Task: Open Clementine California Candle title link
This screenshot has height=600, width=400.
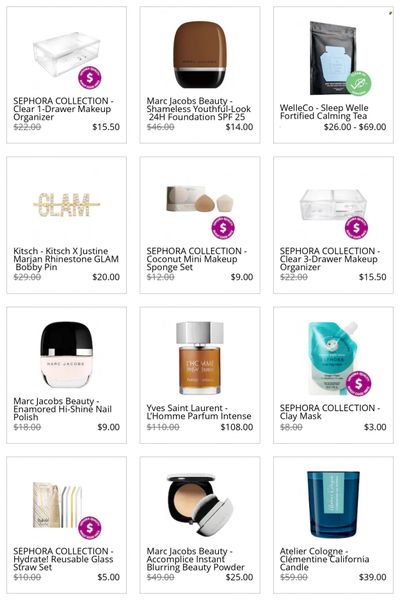Action: coord(325,559)
